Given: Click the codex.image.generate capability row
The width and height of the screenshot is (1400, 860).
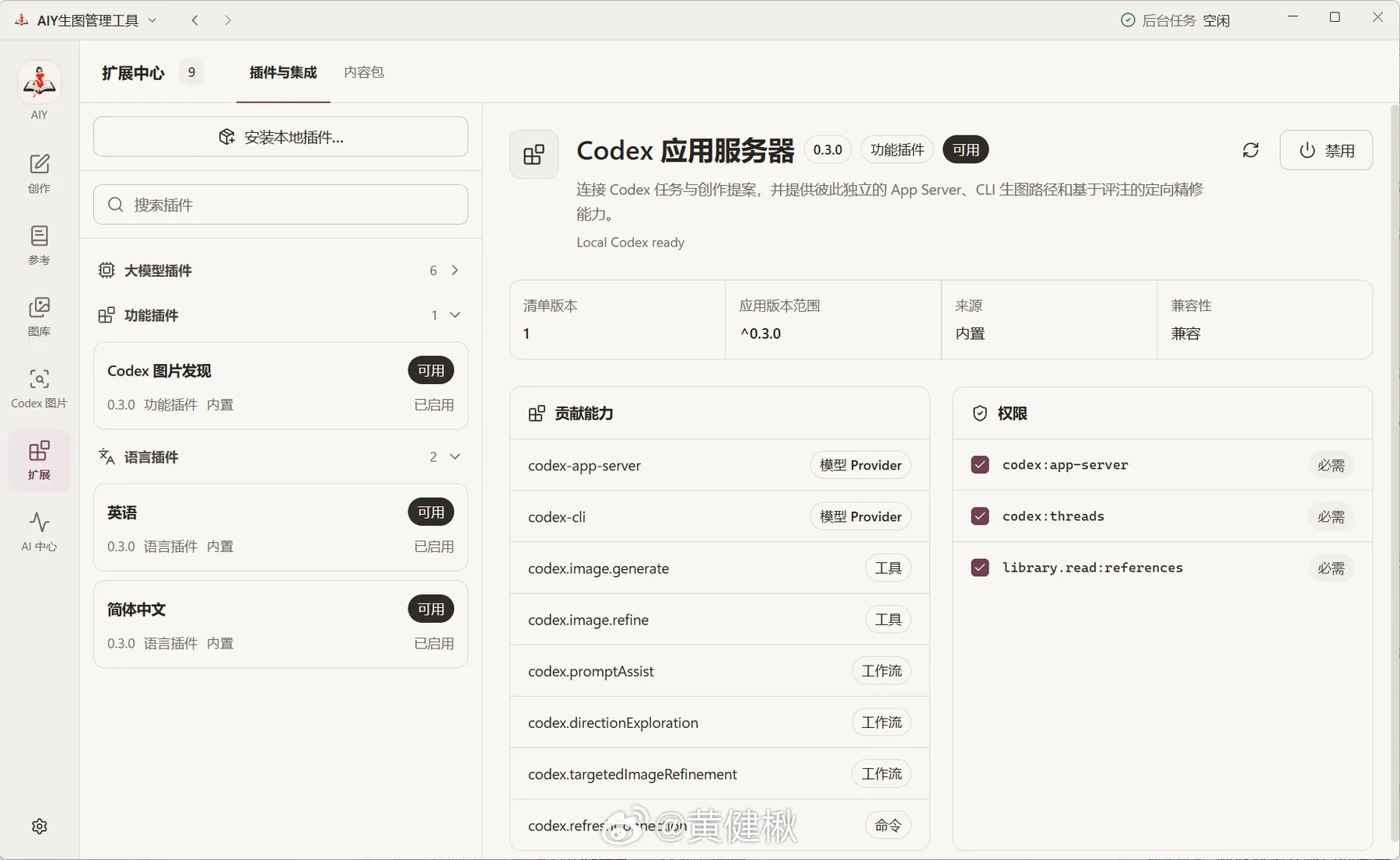Looking at the screenshot, I should 719,568.
